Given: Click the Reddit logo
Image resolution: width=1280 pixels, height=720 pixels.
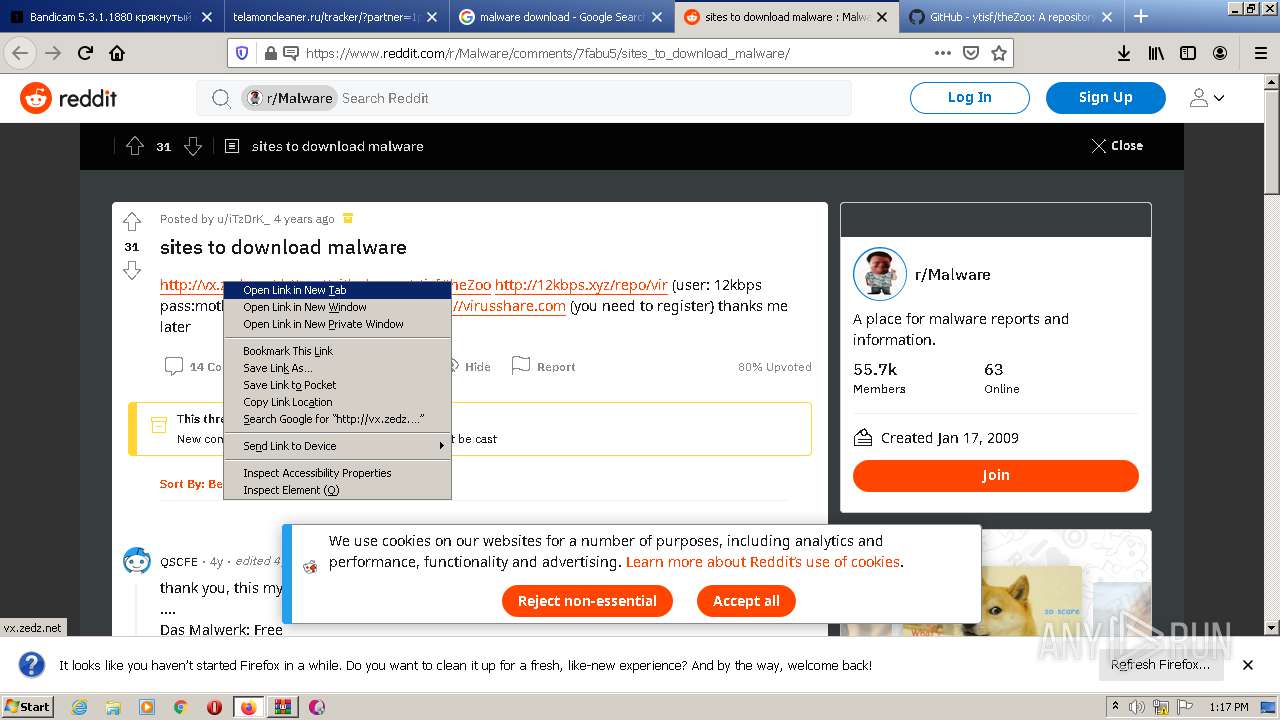Looking at the screenshot, I should tap(68, 98).
